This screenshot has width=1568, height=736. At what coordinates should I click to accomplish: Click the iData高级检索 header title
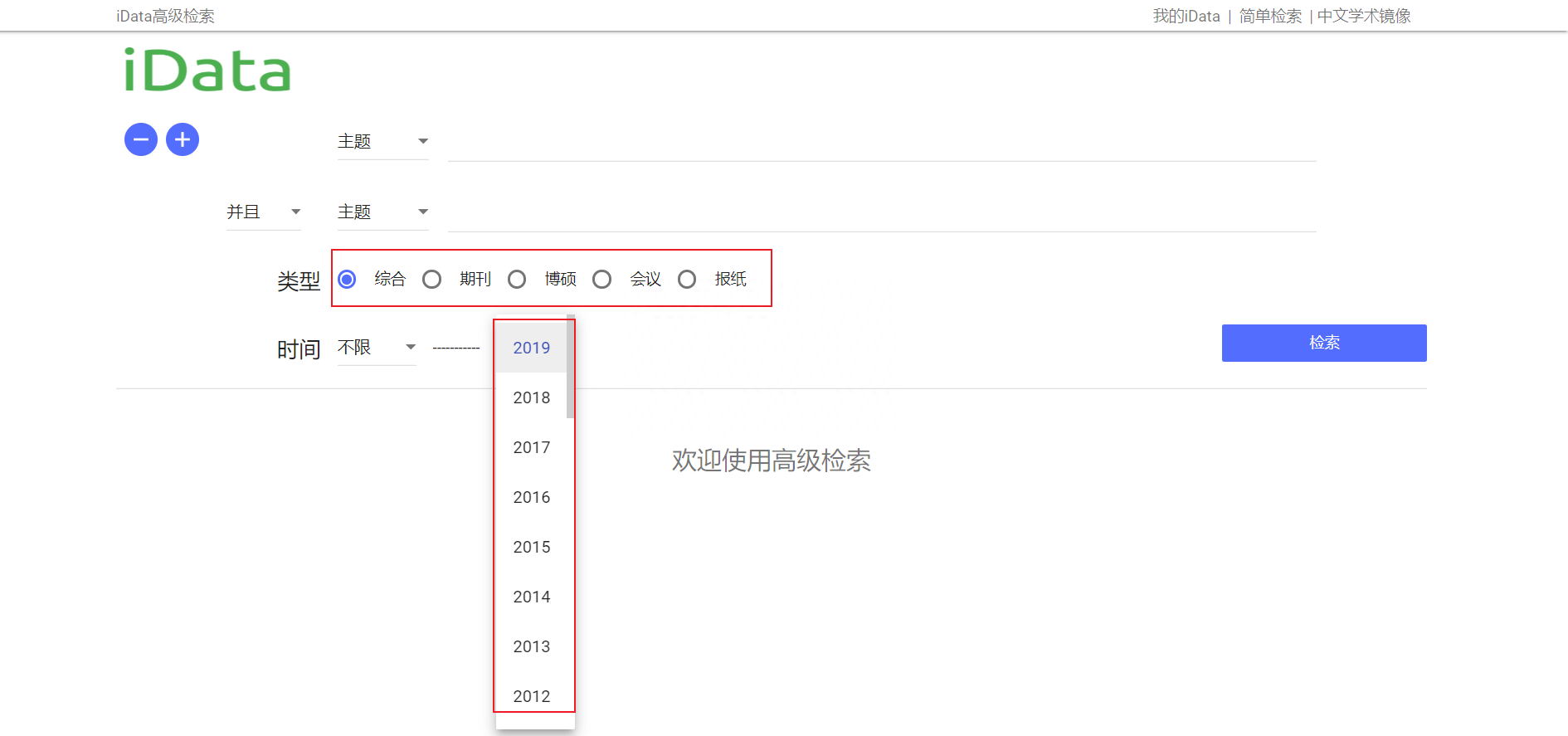coord(165,16)
